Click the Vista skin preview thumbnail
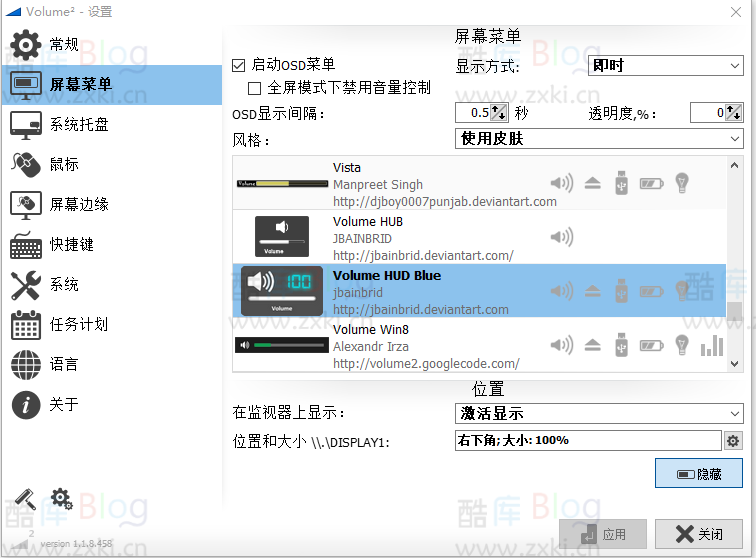 pyautogui.click(x=282, y=183)
